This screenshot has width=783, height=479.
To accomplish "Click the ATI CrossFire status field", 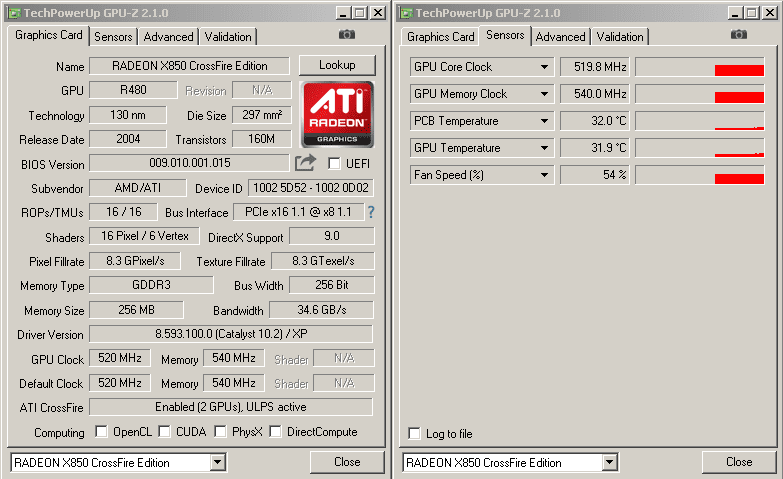I will point(231,407).
